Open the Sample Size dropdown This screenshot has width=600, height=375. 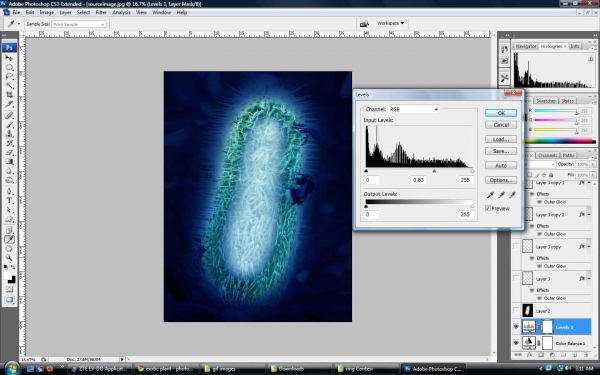[78, 24]
